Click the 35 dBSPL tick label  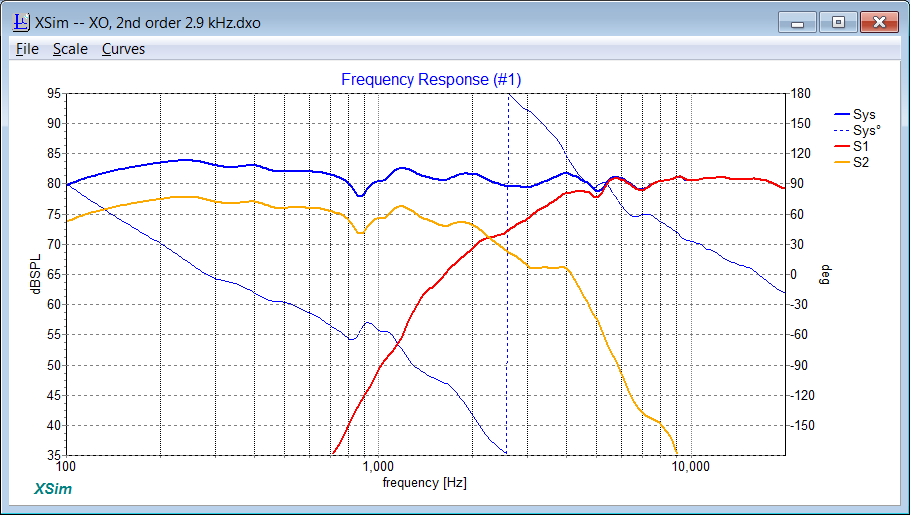[54, 455]
